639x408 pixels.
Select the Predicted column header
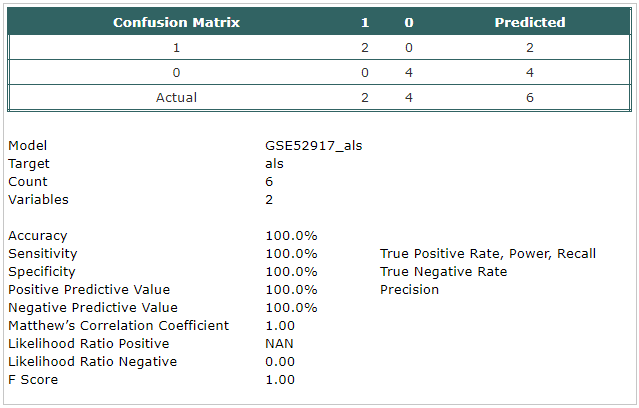(530, 22)
